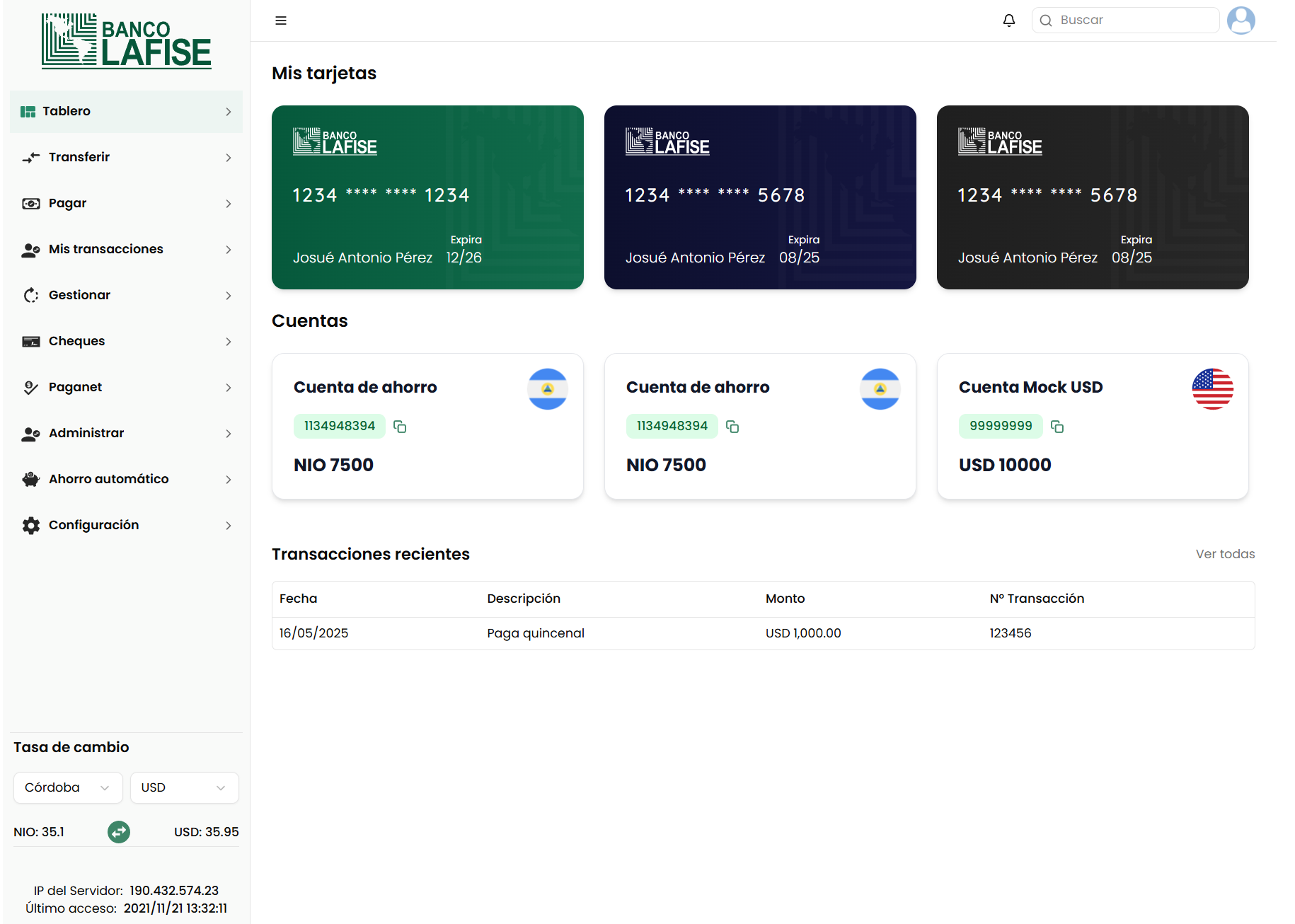This screenshot has width=1295, height=924.
Task: Select the Transferir sidebar icon
Action: coord(30,157)
